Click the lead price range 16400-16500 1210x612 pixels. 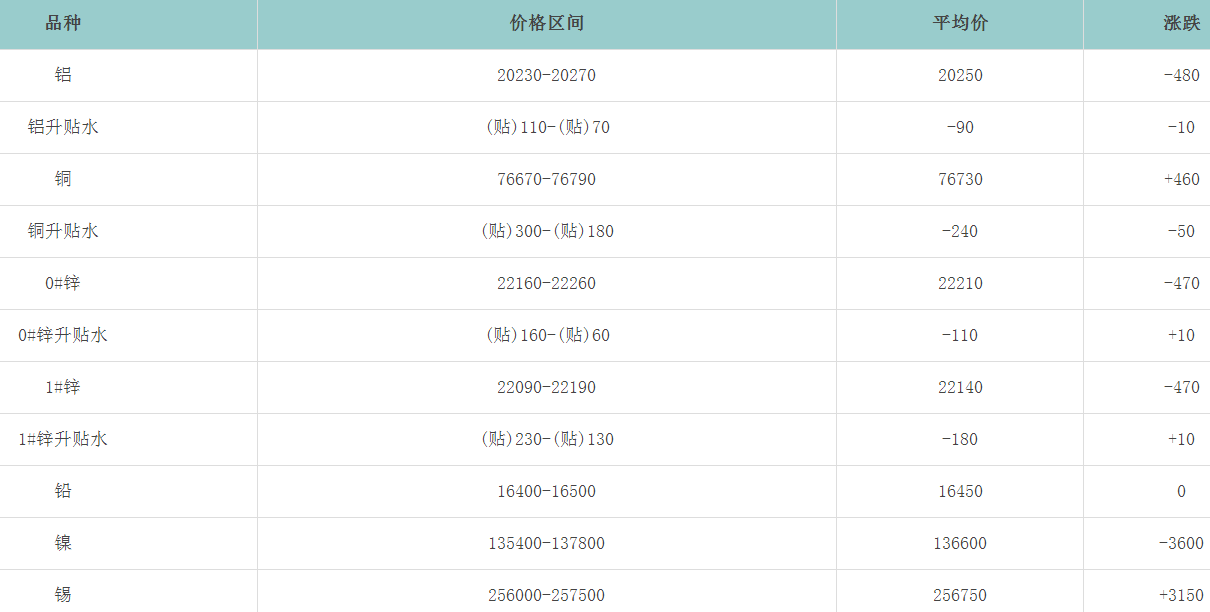(546, 491)
